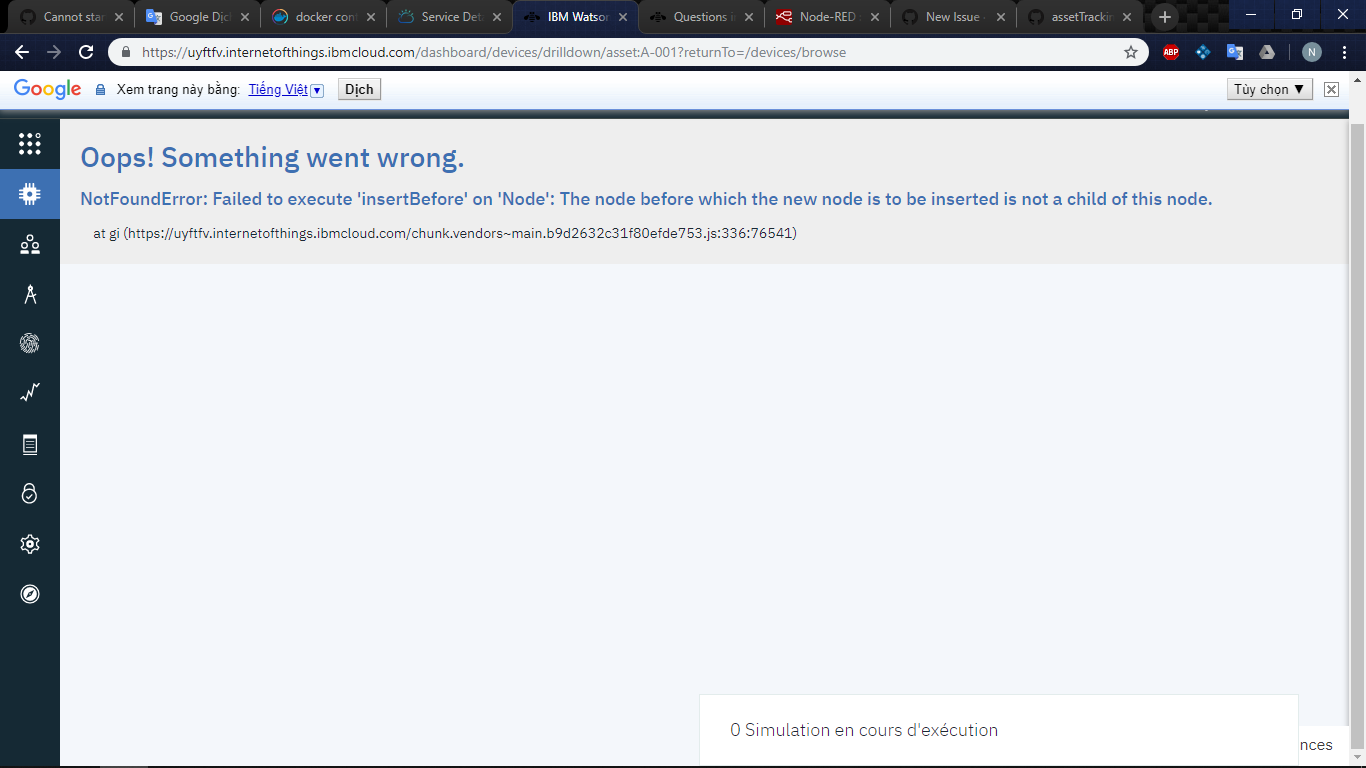
Task: Open the Devices boards icon in sidebar
Action: [30, 194]
